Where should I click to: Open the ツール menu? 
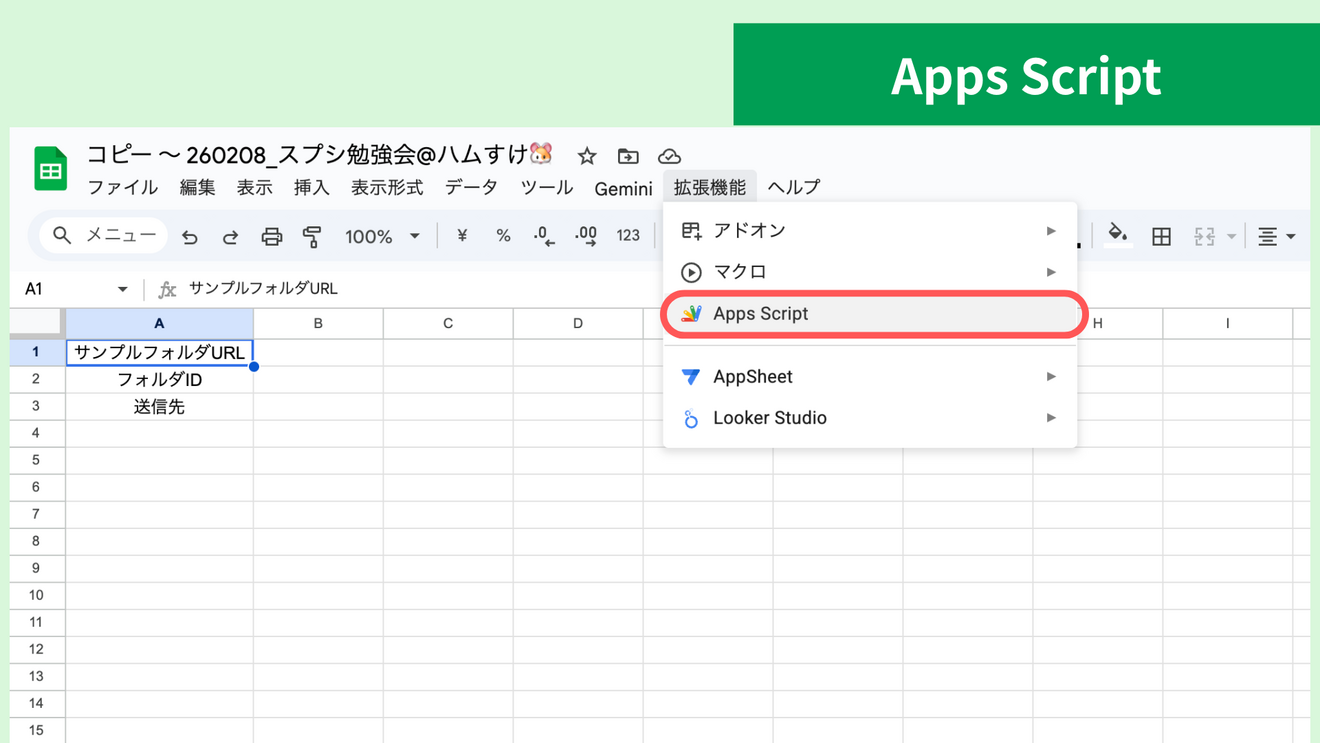tap(546, 188)
